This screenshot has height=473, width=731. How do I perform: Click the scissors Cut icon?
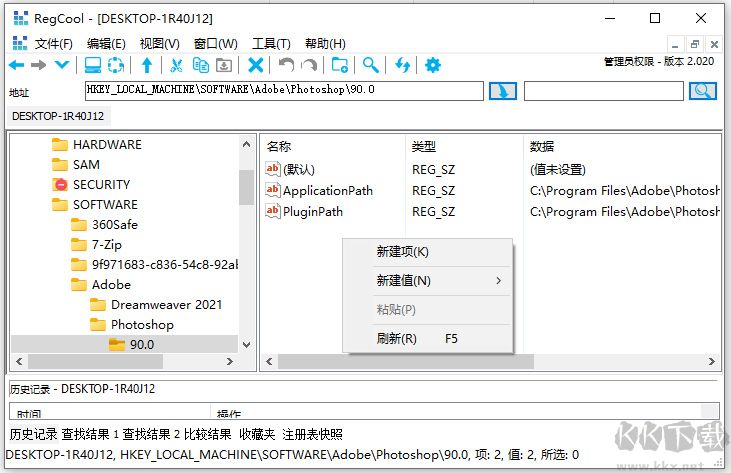(x=176, y=65)
